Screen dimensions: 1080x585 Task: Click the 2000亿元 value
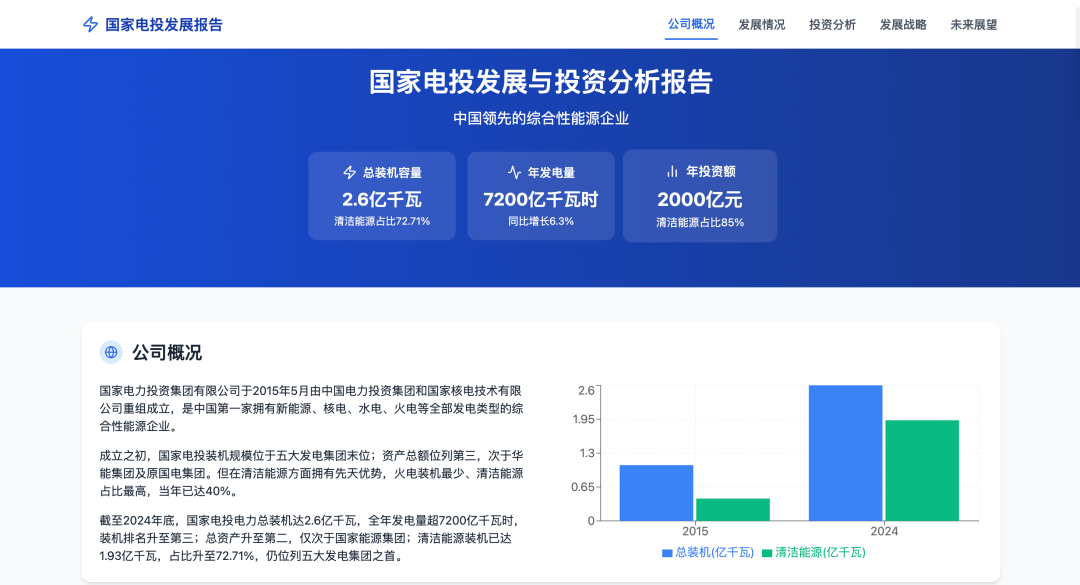700,200
